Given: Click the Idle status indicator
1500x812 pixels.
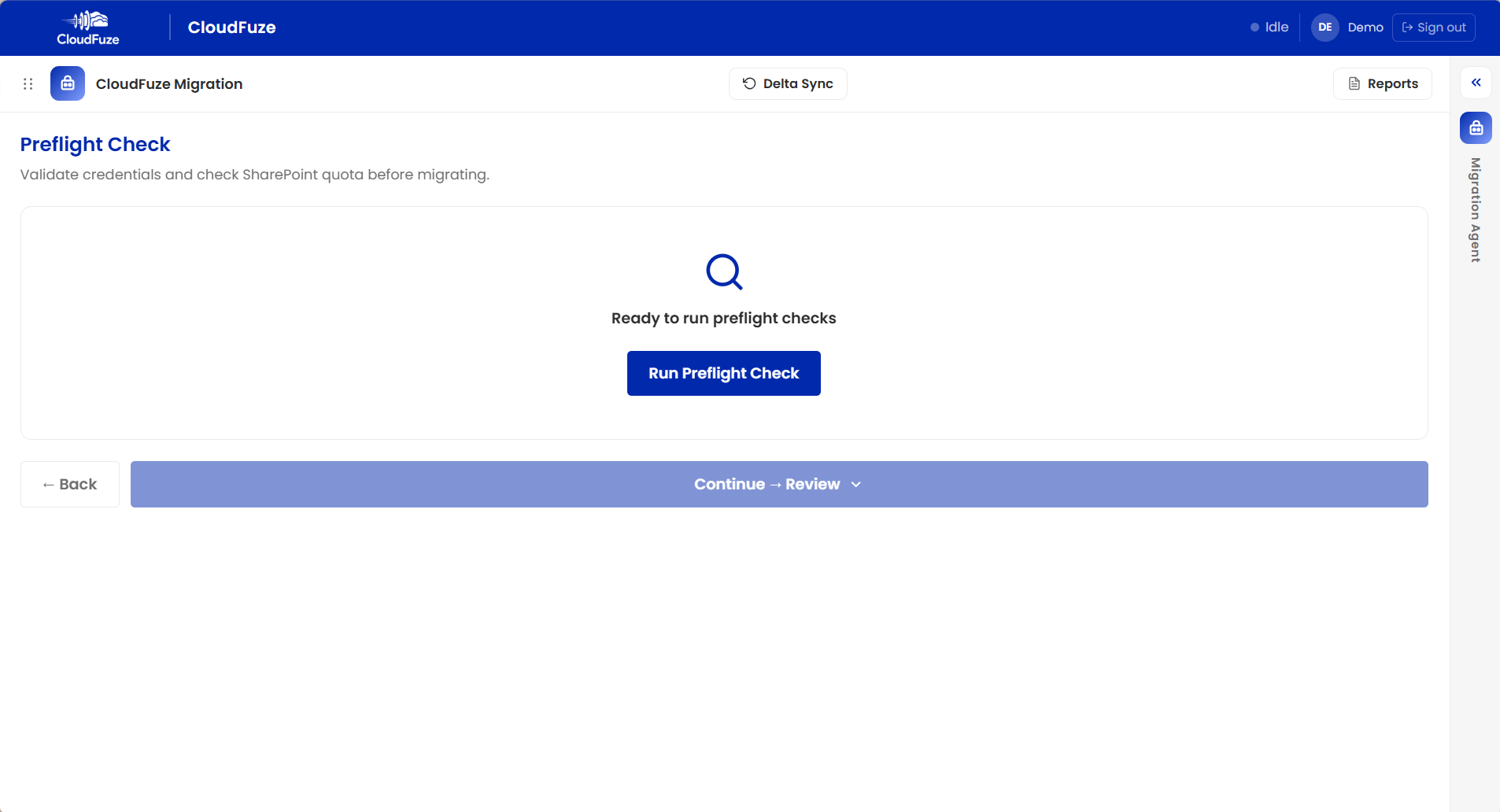Looking at the screenshot, I should pyautogui.click(x=1269, y=28).
